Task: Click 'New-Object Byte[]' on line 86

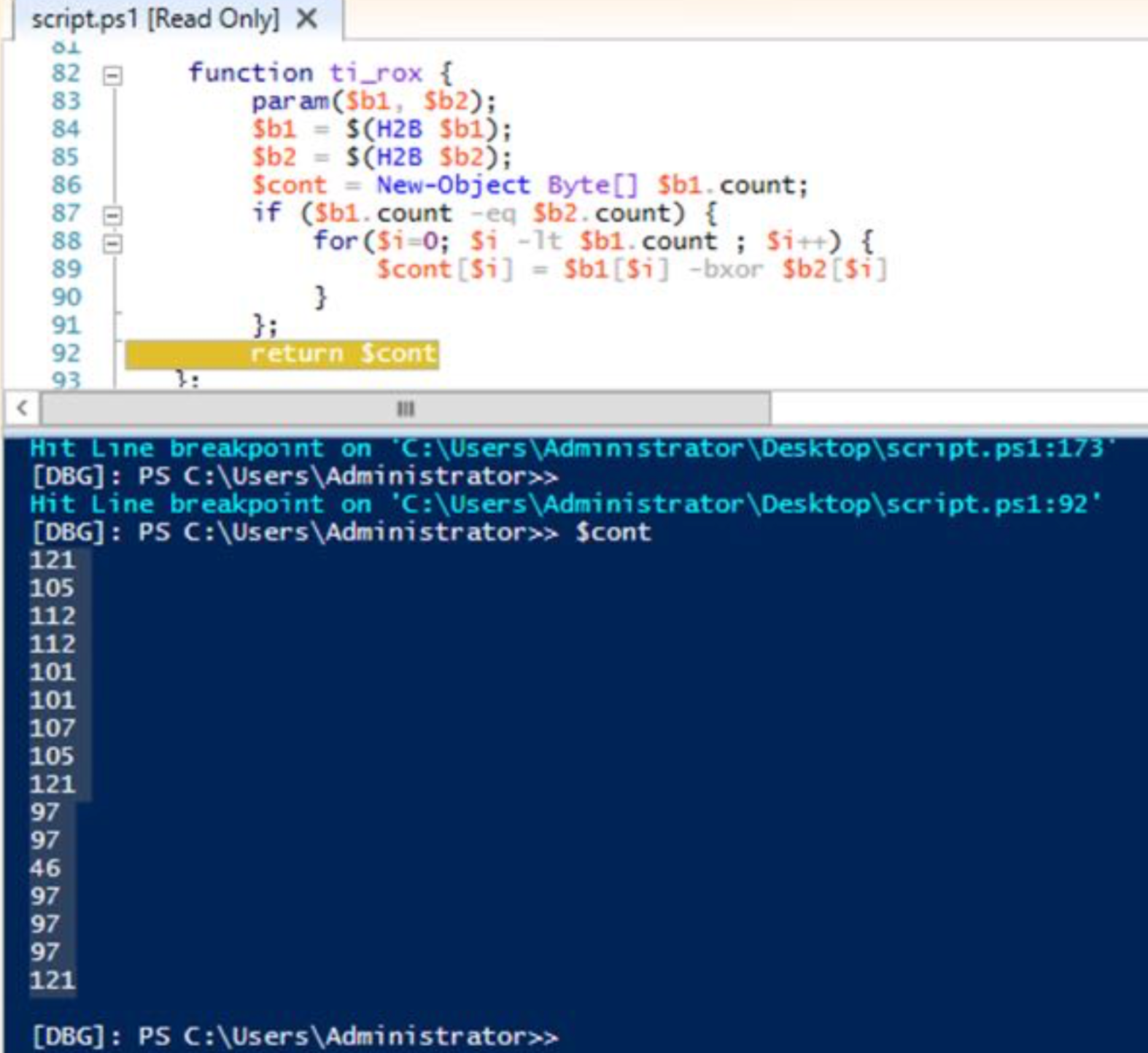Action: click(508, 185)
